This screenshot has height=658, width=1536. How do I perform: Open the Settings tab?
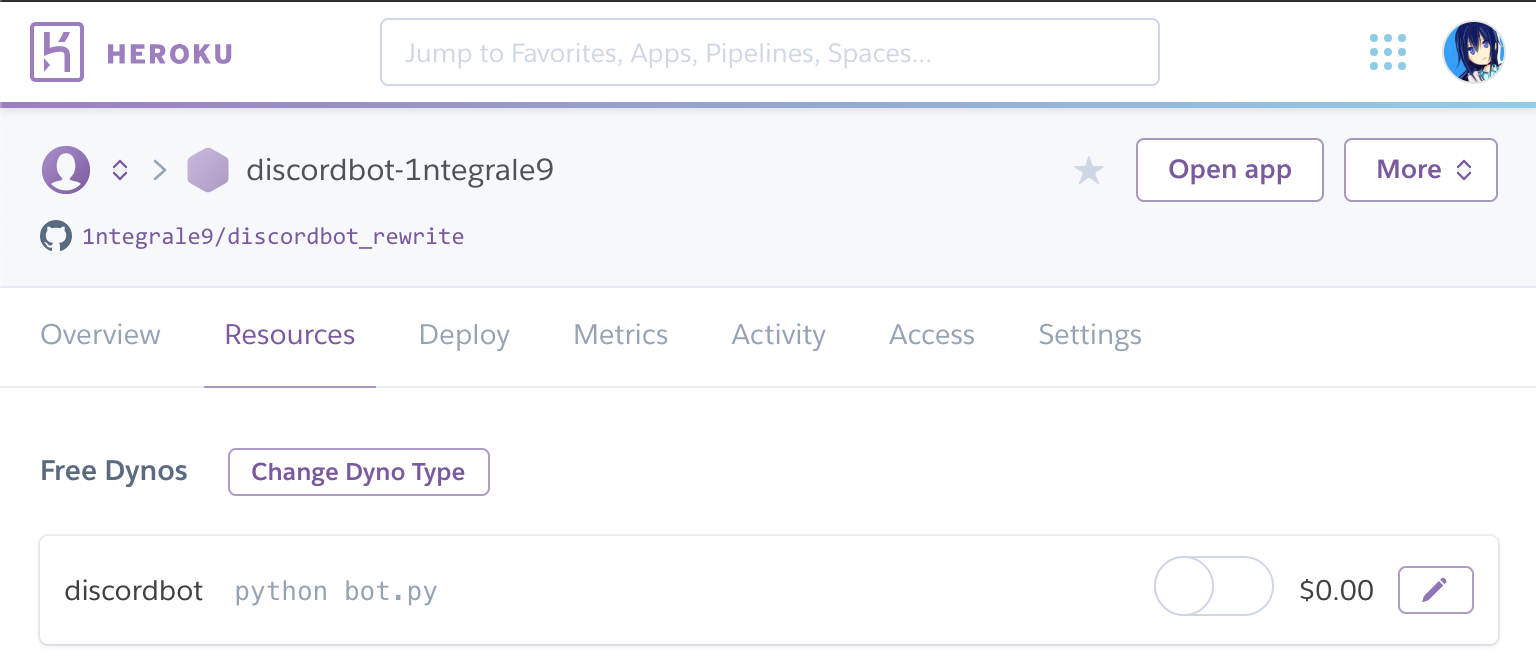point(1090,335)
